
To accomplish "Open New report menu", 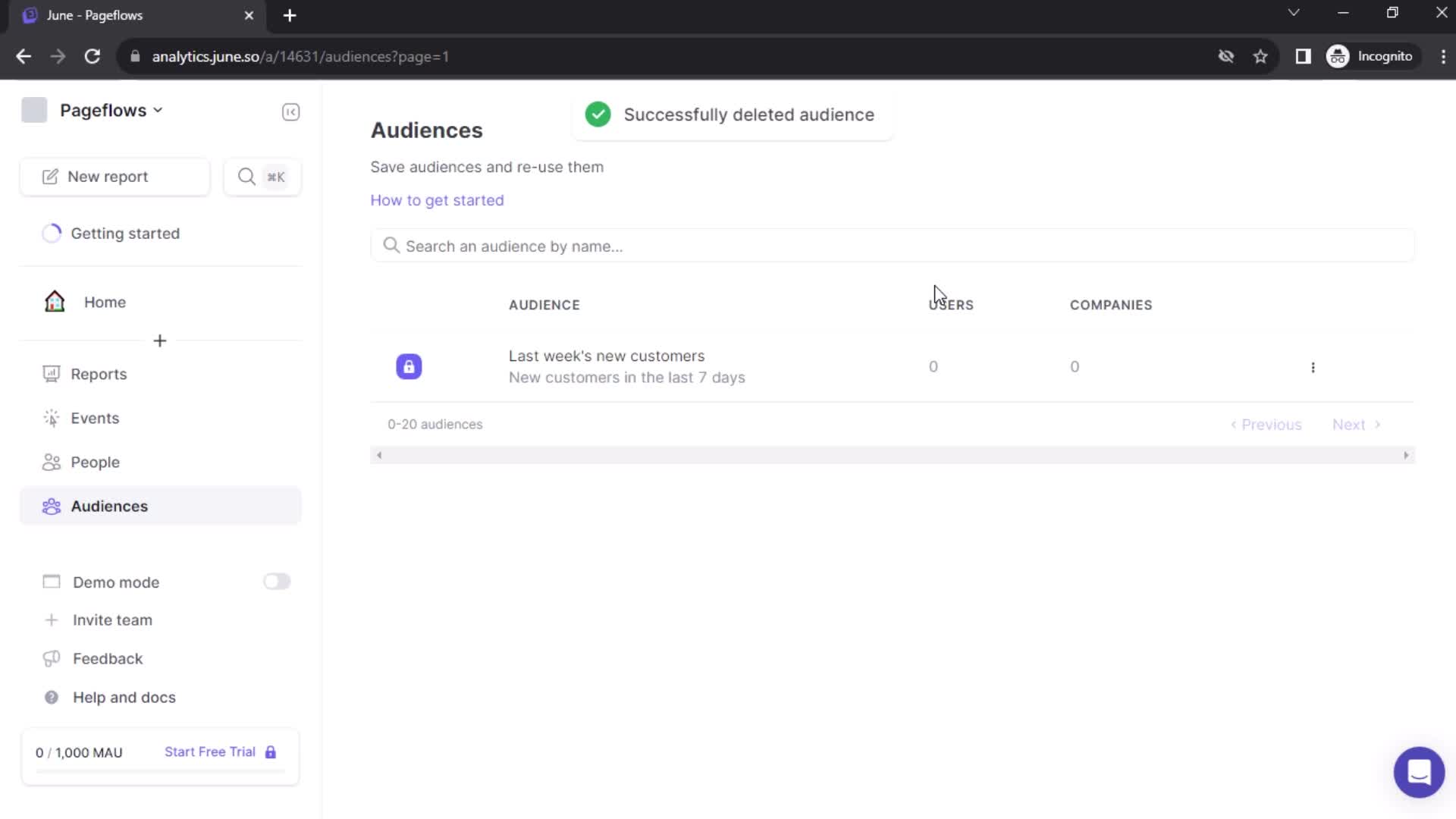I will pyautogui.click(x=115, y=176).
